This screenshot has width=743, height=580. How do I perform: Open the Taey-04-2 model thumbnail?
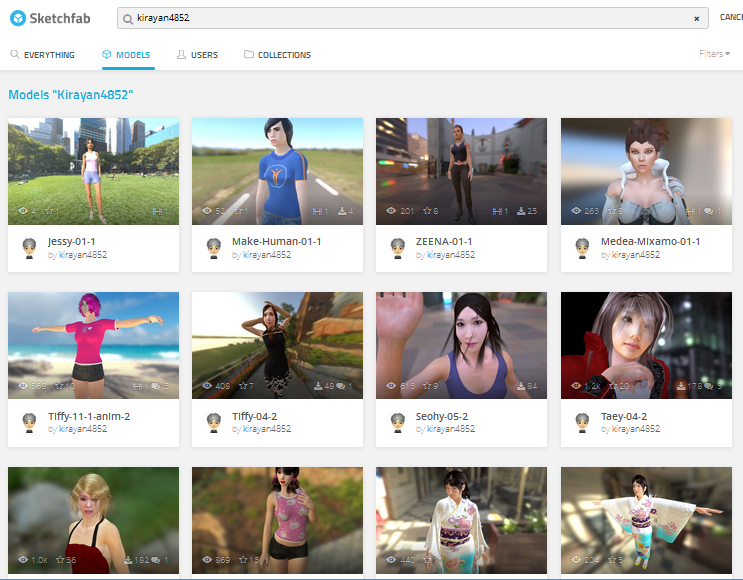[646, 345]
